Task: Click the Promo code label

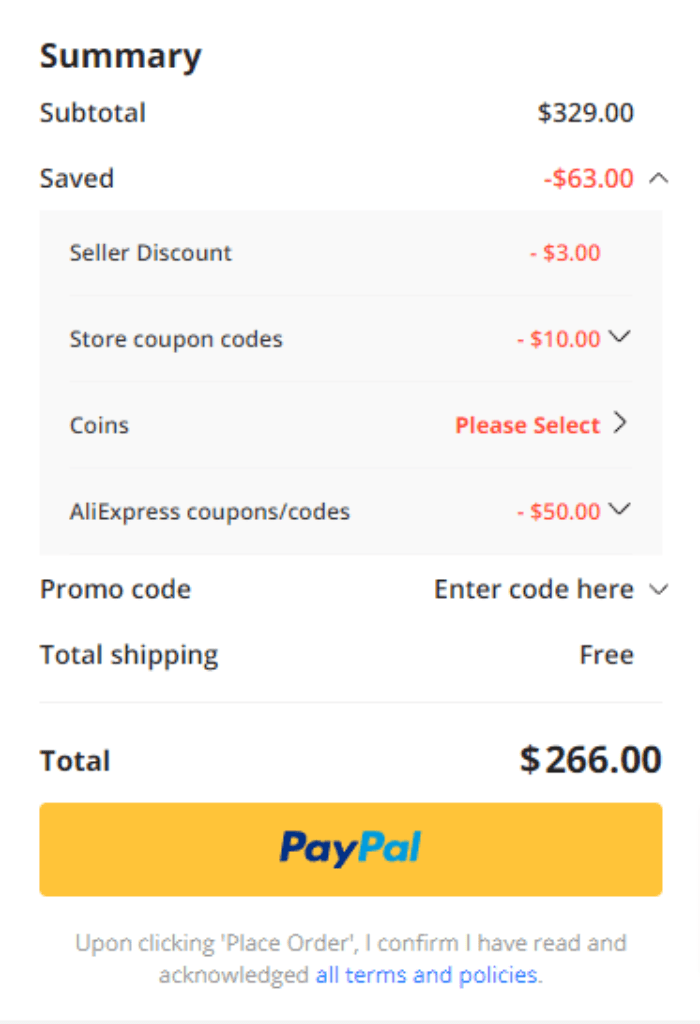Action: [116, 589]
